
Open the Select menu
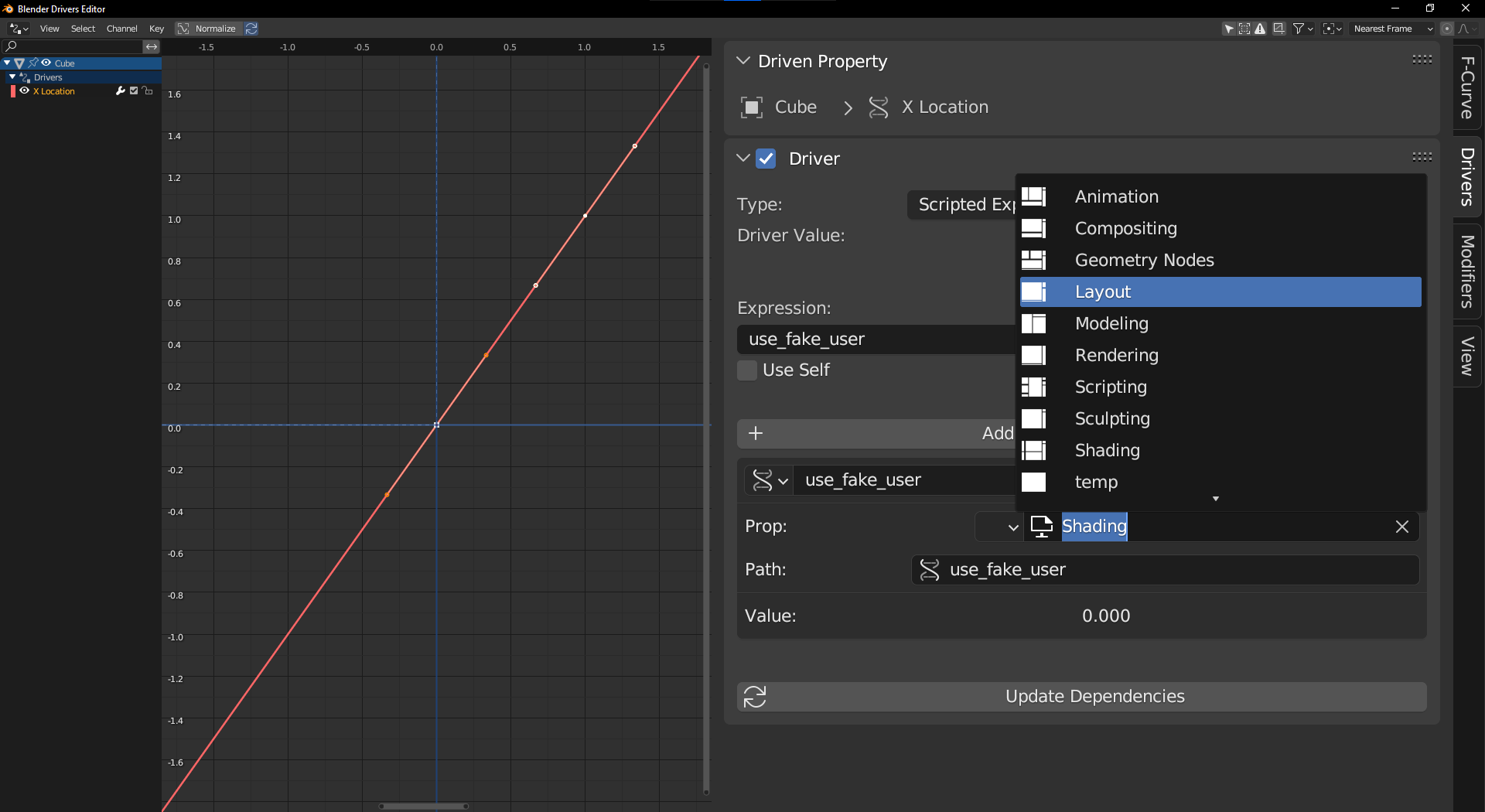tap(83, 29)
